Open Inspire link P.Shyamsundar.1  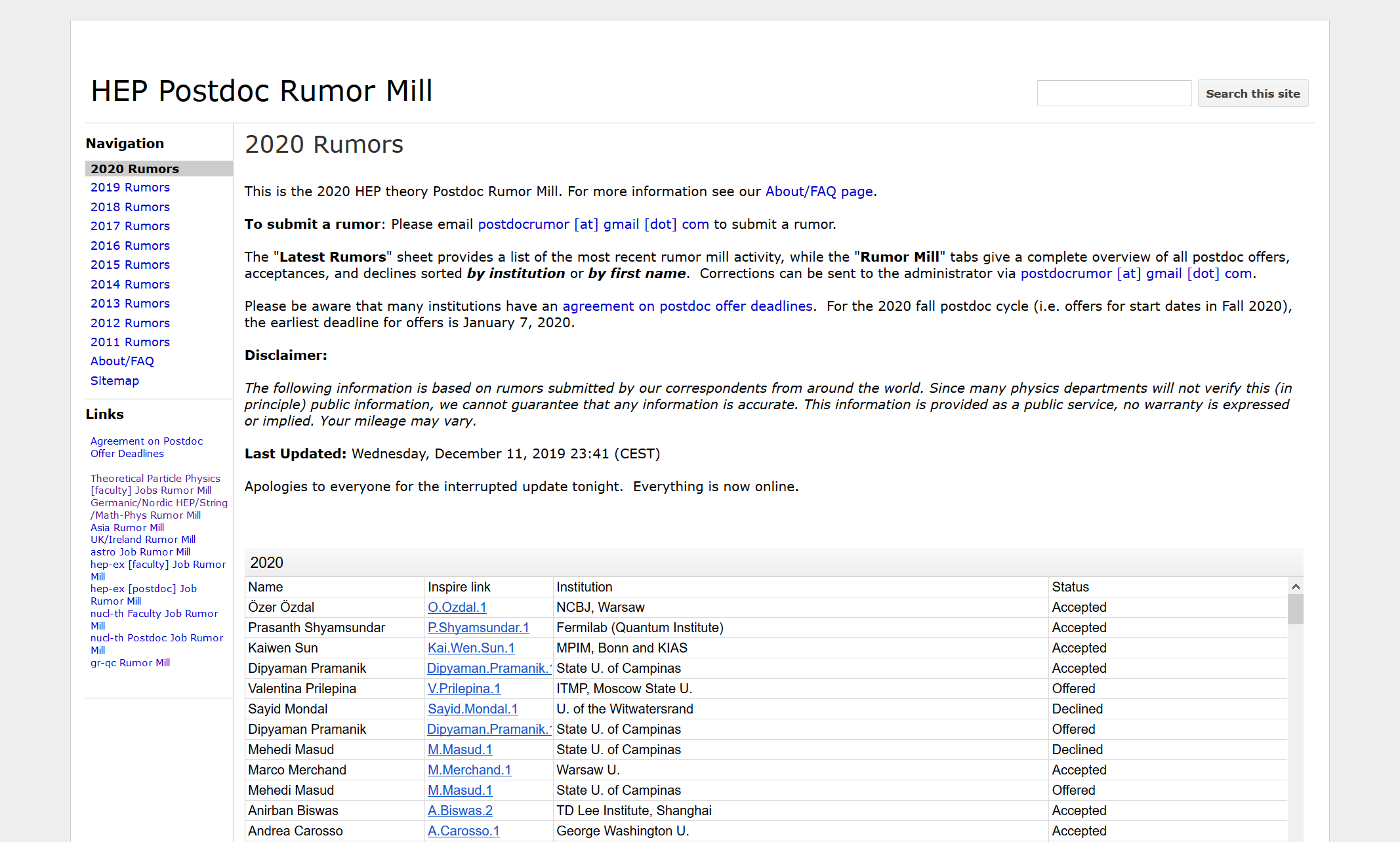click(x=478, y=628)
